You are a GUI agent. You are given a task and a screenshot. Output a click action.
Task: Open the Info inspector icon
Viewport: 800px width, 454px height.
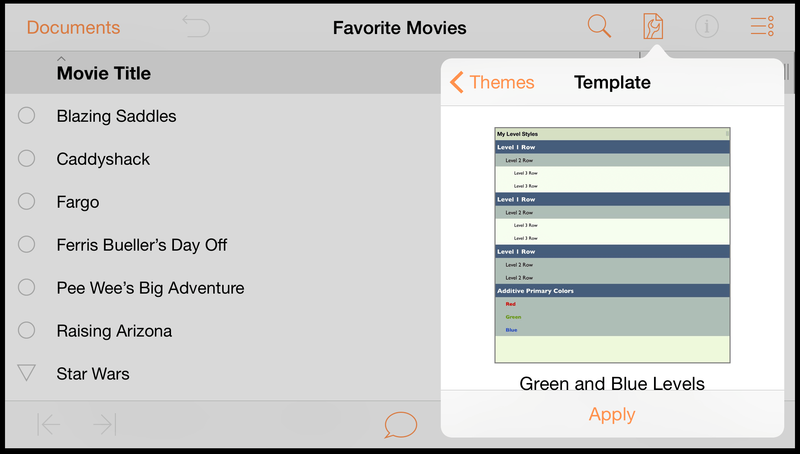(x=707, y=27)
